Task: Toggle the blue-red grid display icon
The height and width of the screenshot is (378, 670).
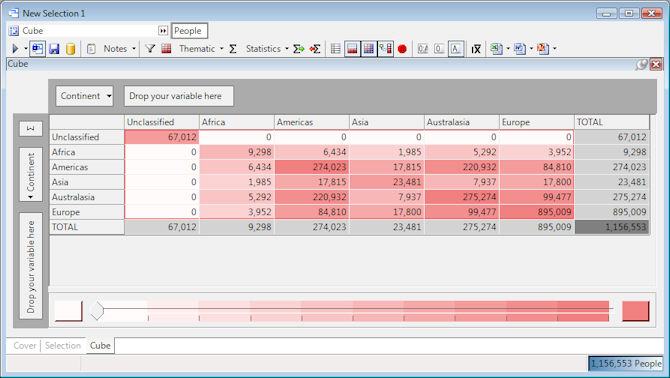Action: point(369,49)
